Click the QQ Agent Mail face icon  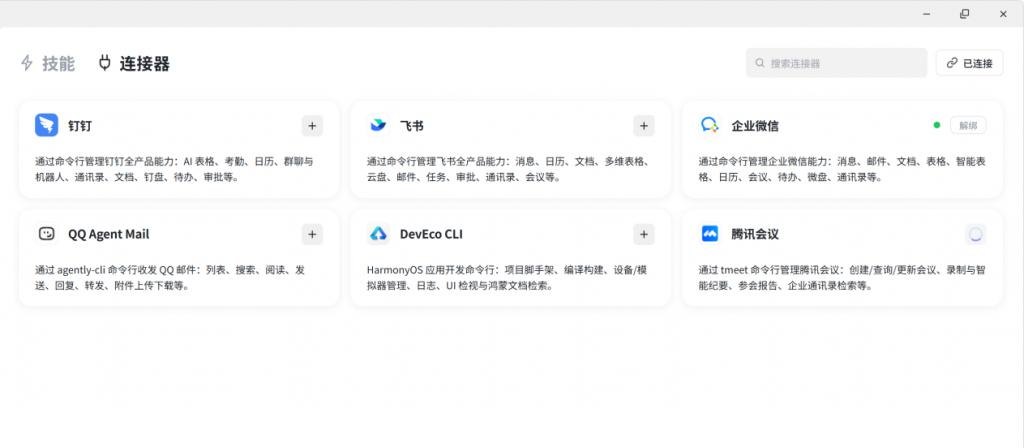click(46, 234)
